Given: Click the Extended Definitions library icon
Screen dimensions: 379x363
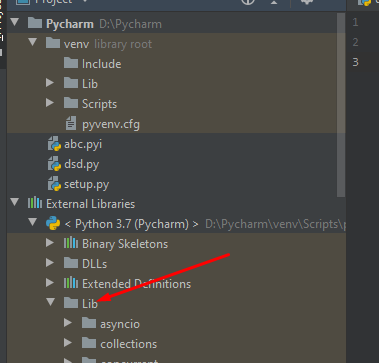Looking at the screenshot, I should click(x=71, y=283).
